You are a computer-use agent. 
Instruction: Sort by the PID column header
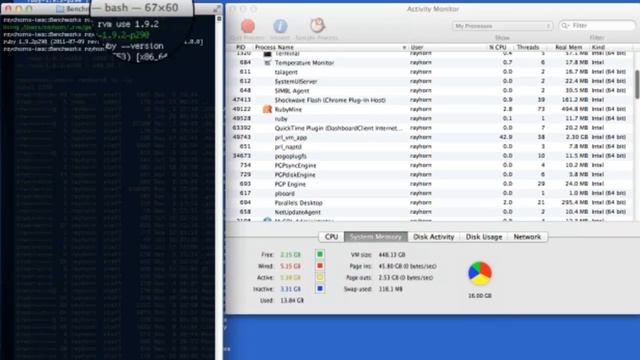point(241,47)
